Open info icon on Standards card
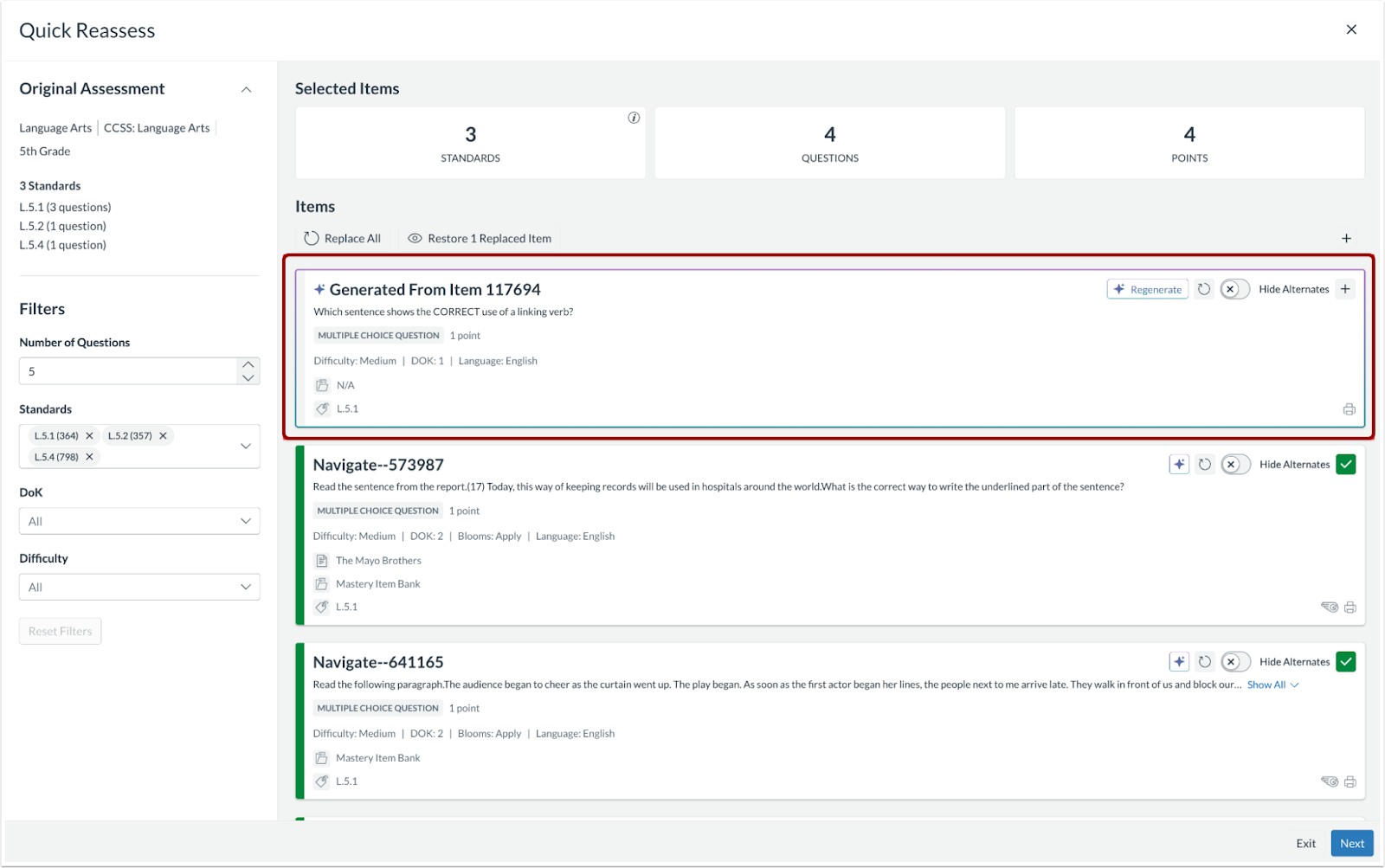The image size is (1385, 868). click(634, 118)
